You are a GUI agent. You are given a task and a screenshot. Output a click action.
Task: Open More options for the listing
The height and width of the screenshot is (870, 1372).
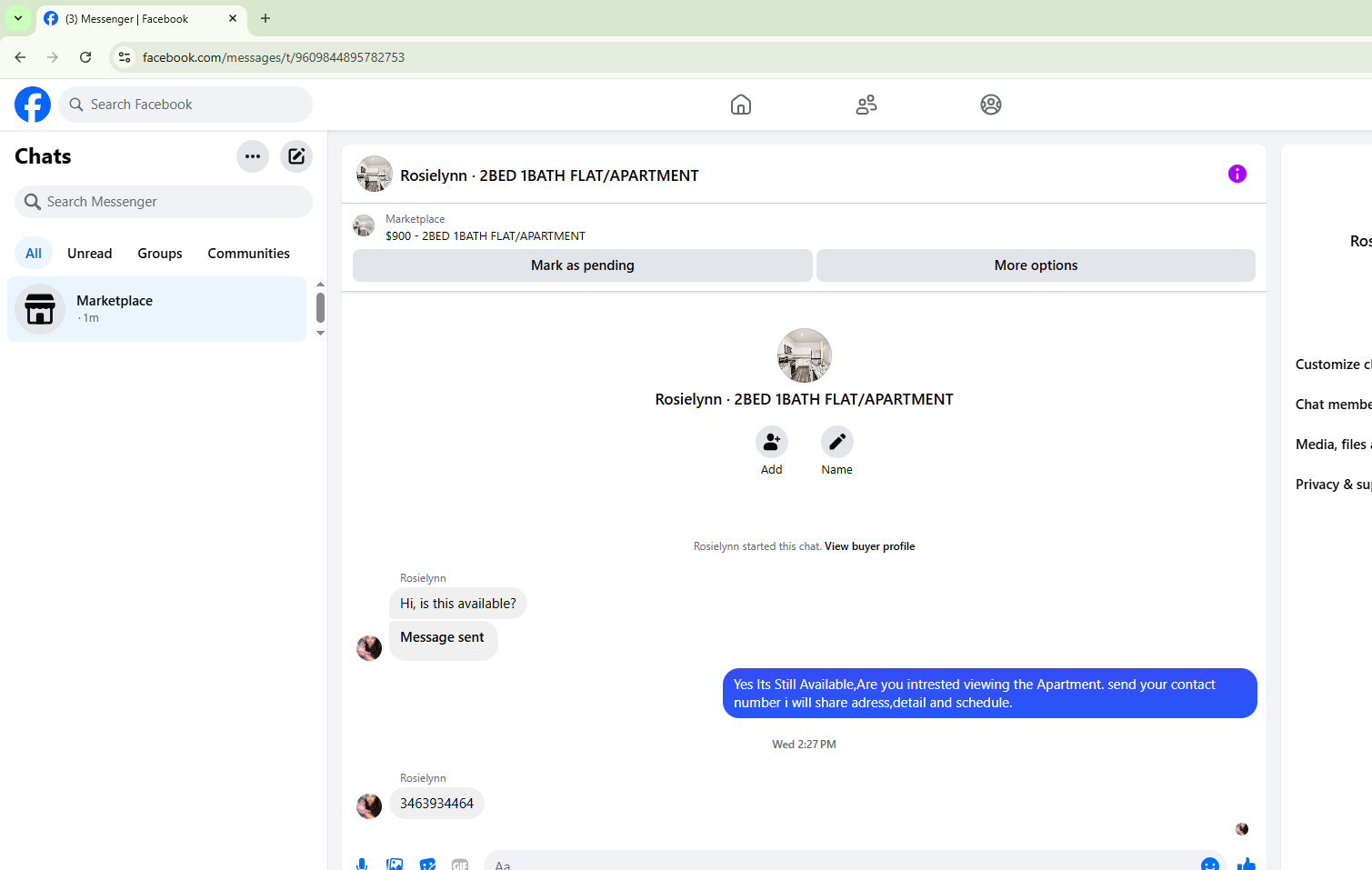[1036, 265]
